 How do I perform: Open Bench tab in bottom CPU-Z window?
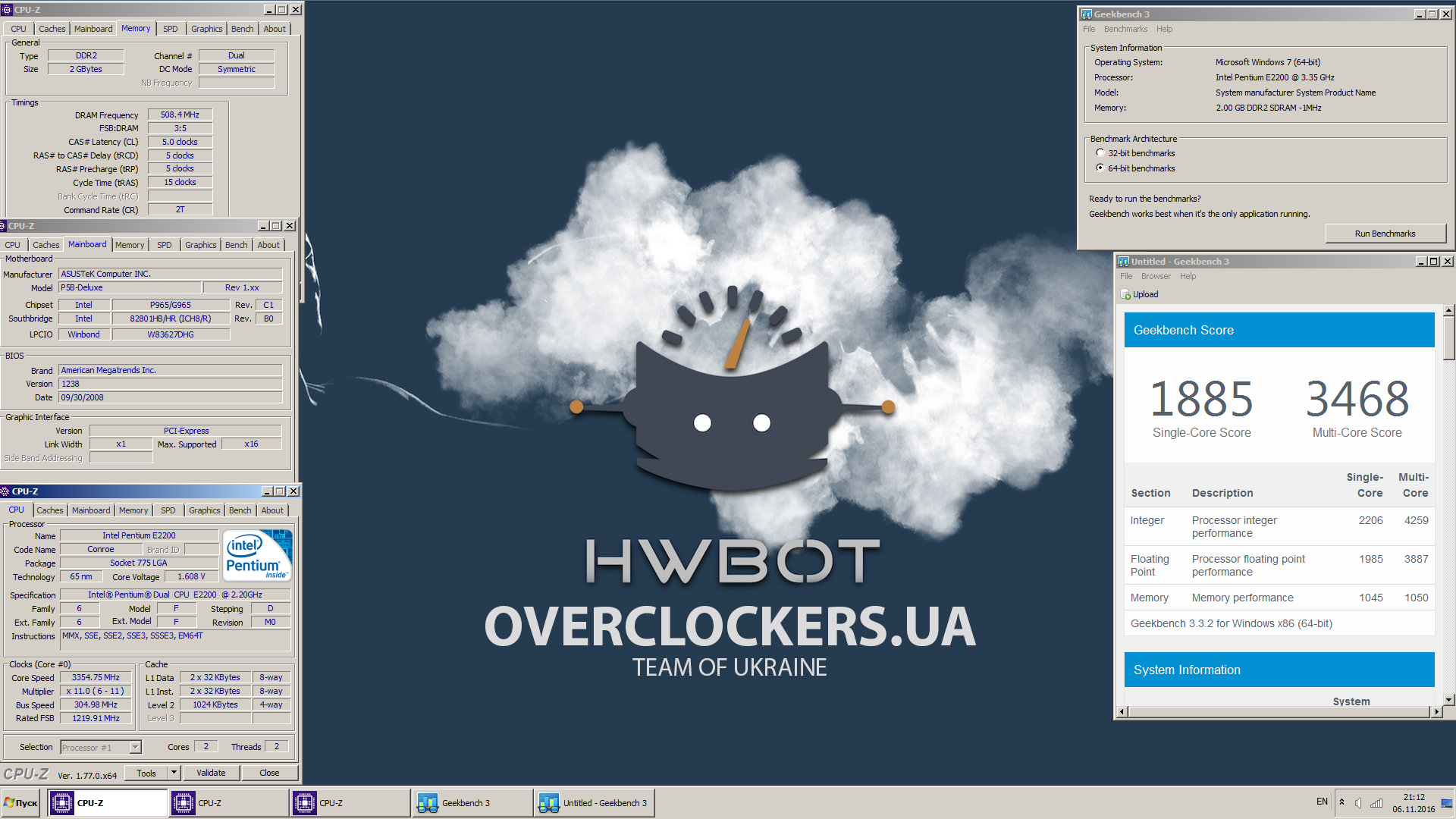click(240, 510)
